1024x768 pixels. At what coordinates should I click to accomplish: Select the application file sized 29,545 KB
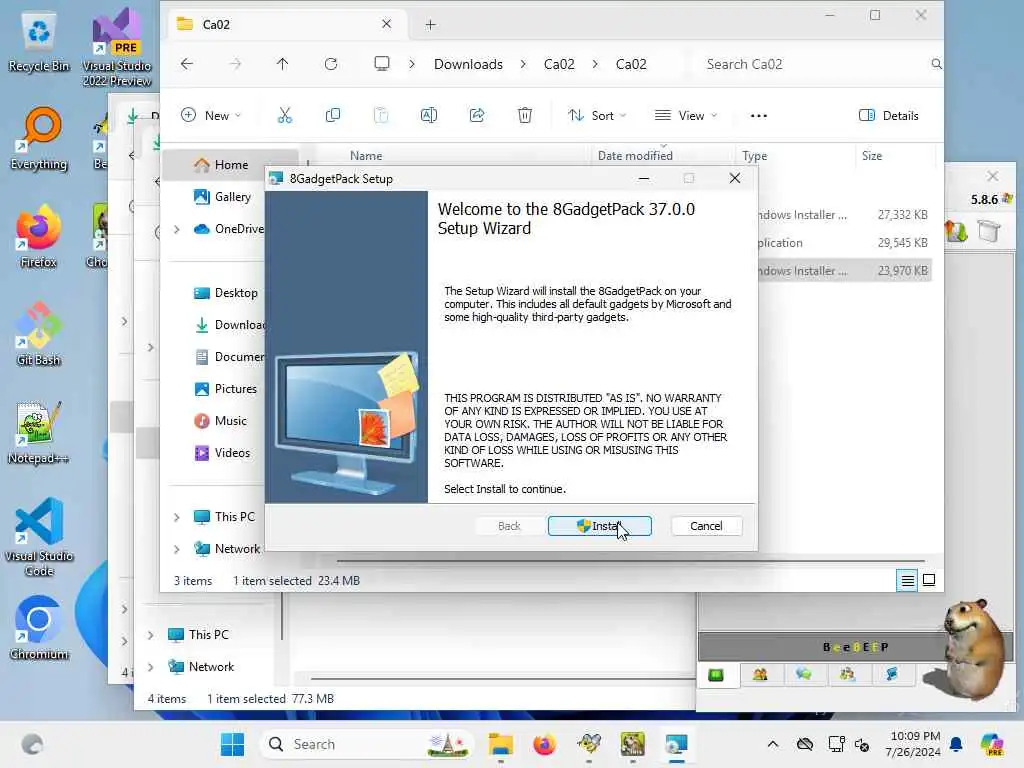pyautogui.click(x=844, y=243)
